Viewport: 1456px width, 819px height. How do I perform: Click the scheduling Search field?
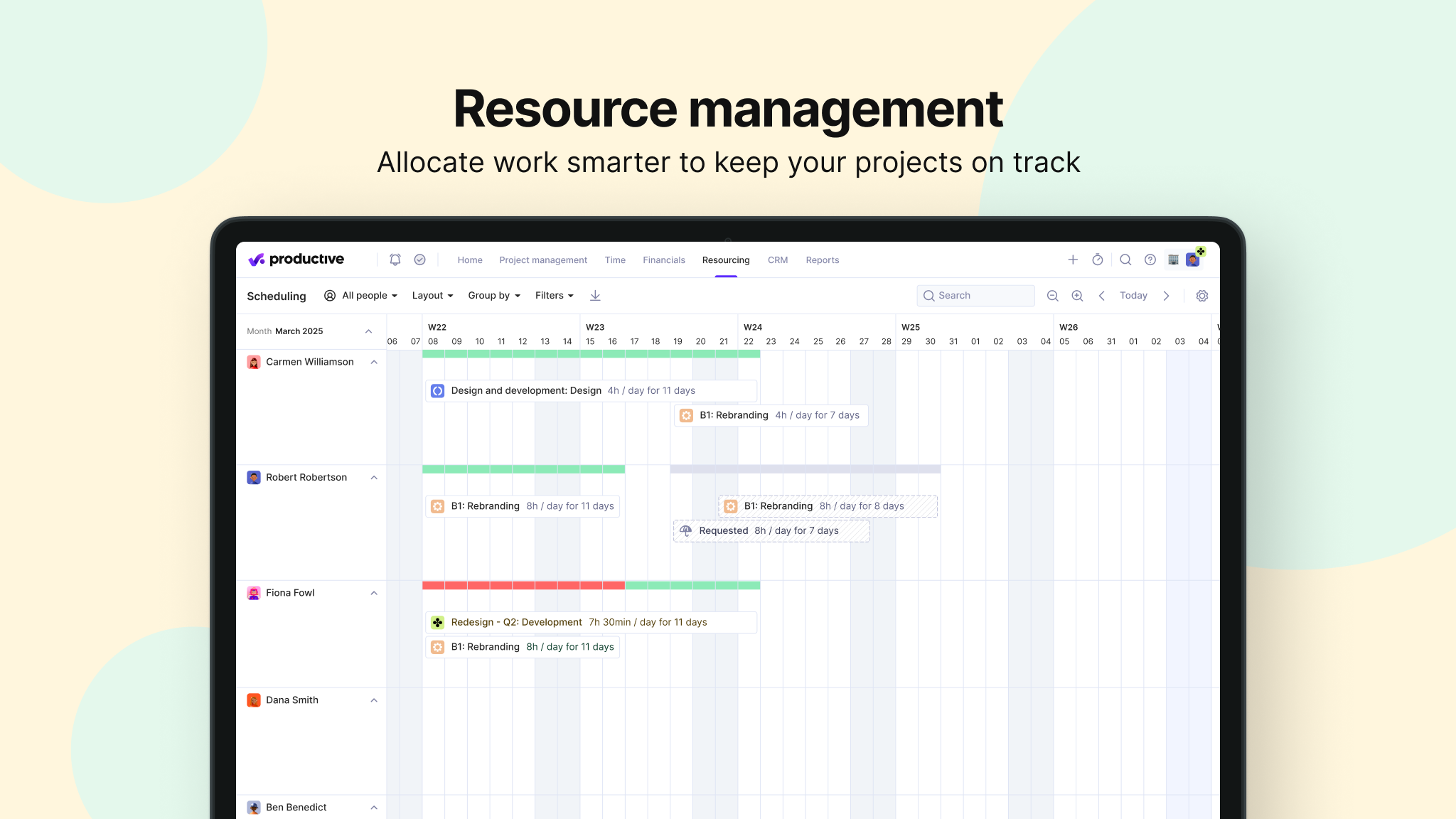976,296
